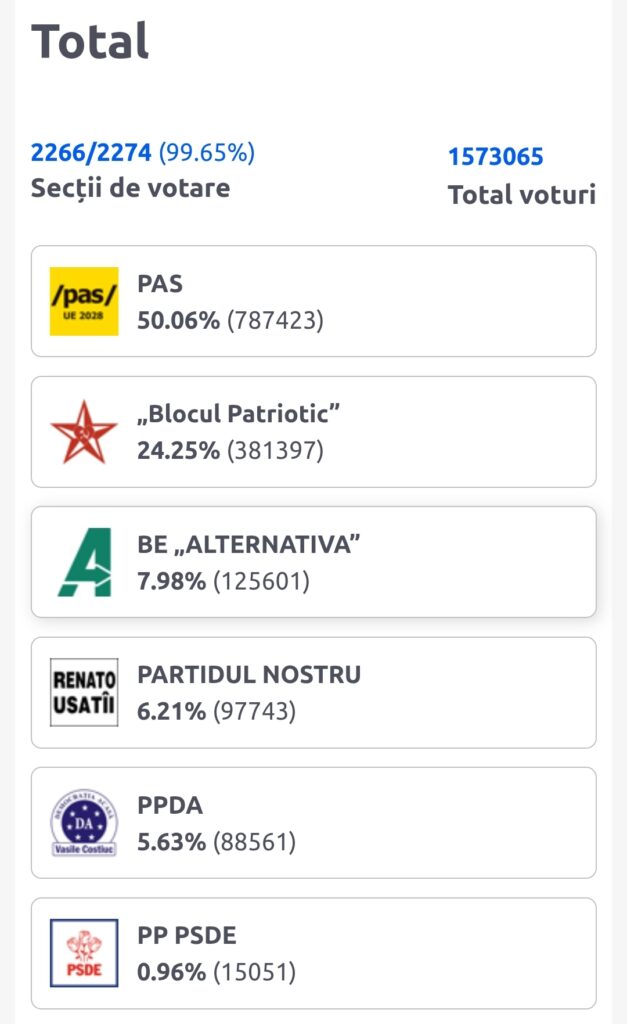Open the PP PSDE party name
This screenshot has width=627, height=1024.
point(187,935)
